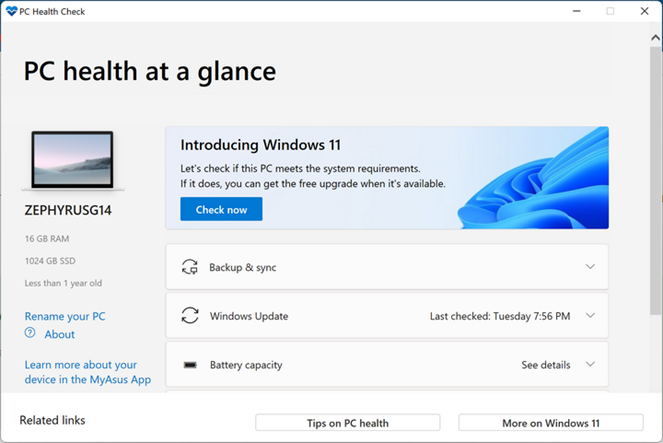
Task: Click the Backup & sync icon
Action: click(190, 267)
